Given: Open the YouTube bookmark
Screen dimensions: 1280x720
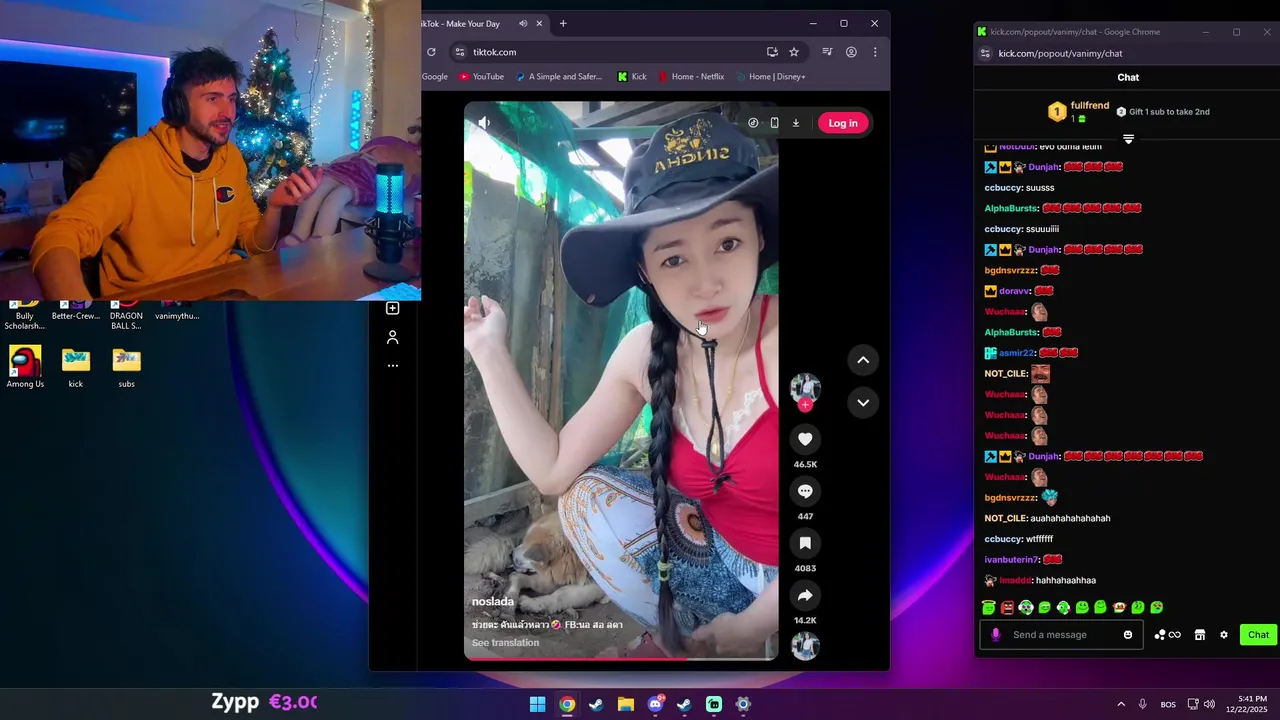Looking at the screenshot, I should coord(481,76).
